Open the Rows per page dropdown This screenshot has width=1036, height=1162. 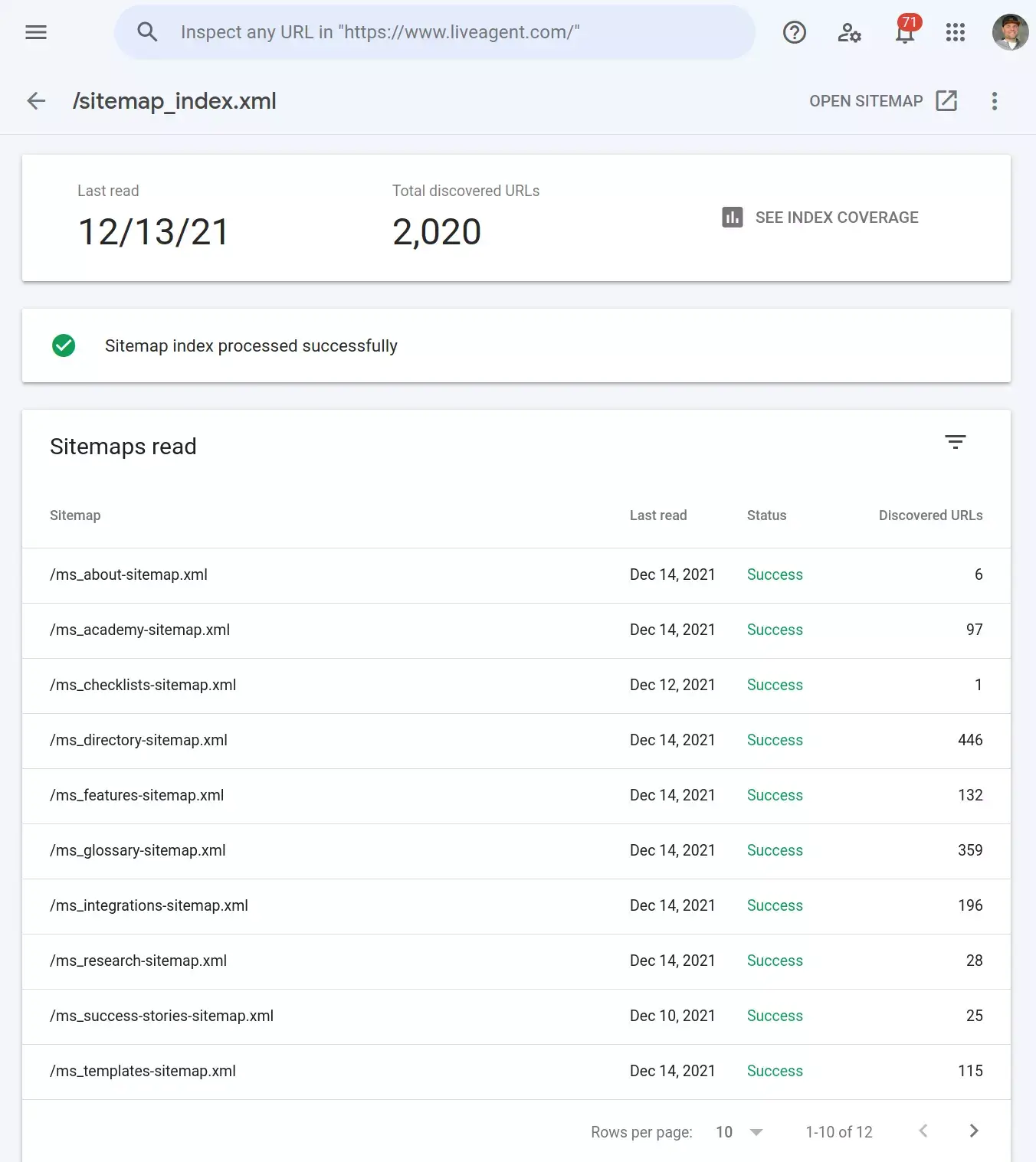click(738, 1131)
